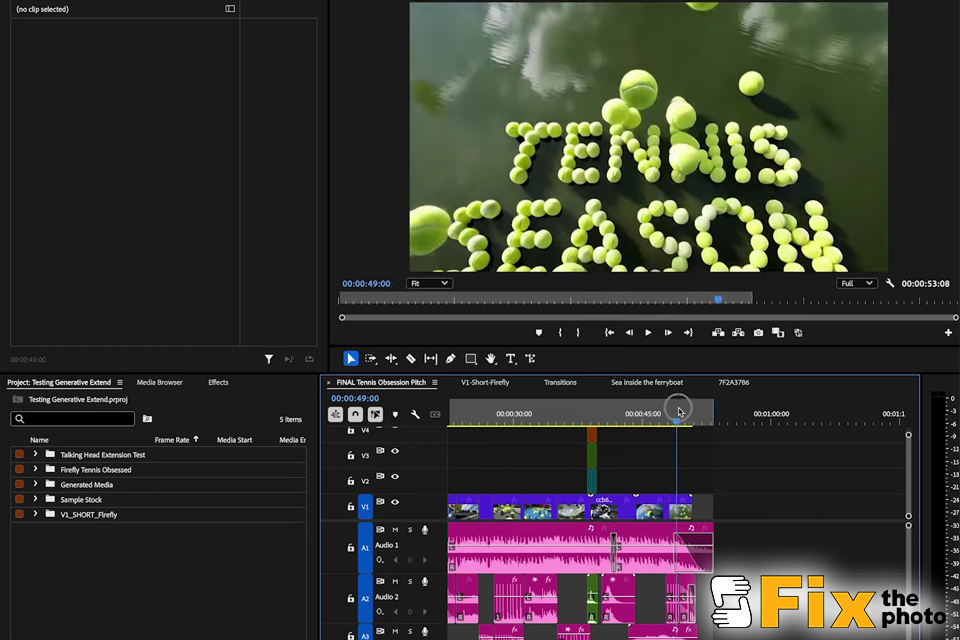Open timeline wrench display settings
The image size is (960, 640).
point(415,414)
